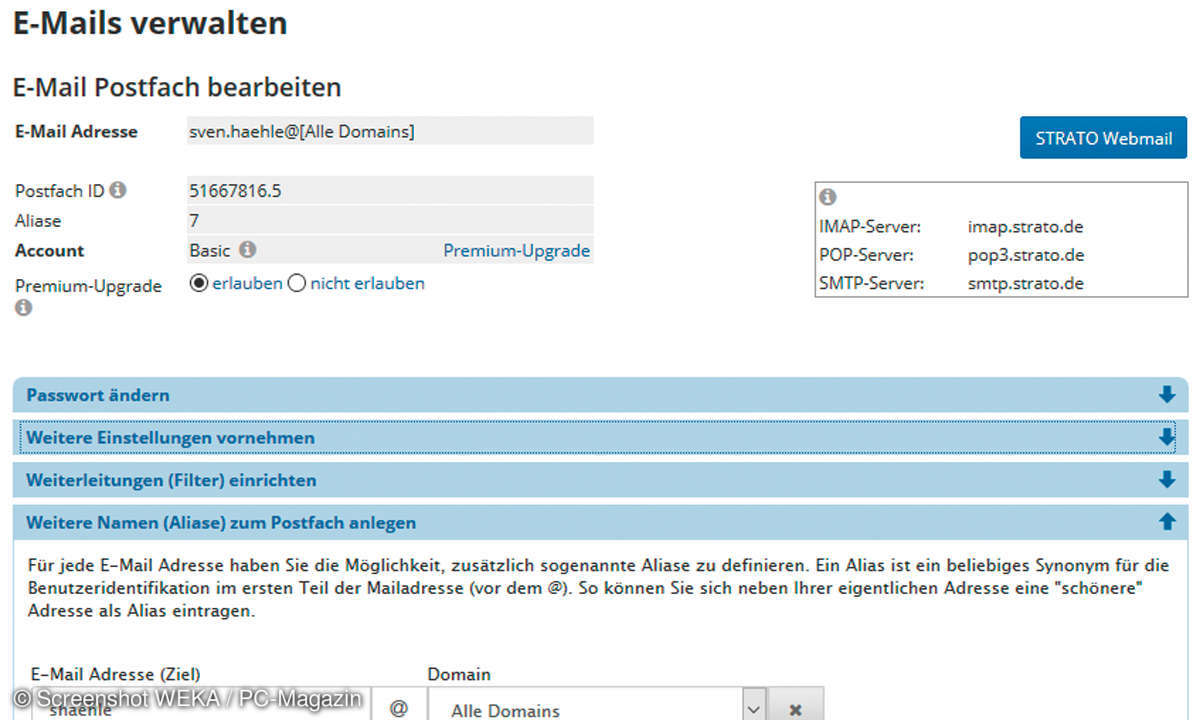Click the 'E-Mails verwalten' page title
Screen dimensions: 1200x720
pos(150,23)
